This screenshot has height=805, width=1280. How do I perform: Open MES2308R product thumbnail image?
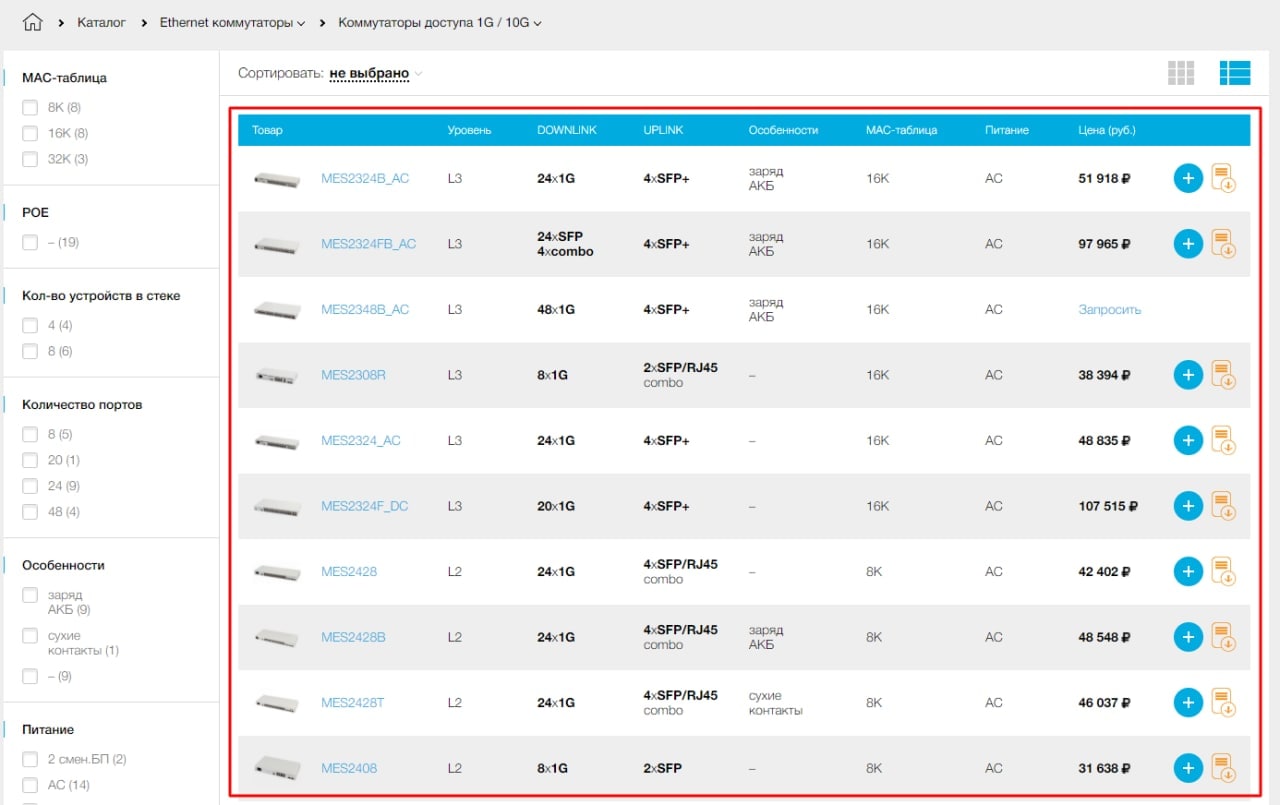tap(277, 376)
